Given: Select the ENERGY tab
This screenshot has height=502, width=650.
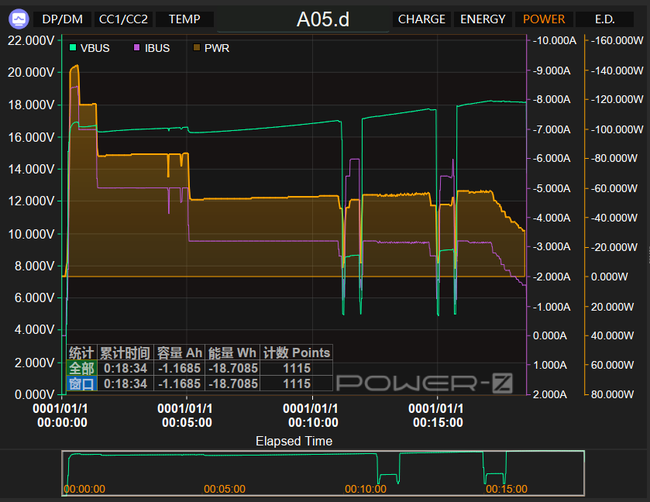Looking at the screenshot, I should 483,19.
